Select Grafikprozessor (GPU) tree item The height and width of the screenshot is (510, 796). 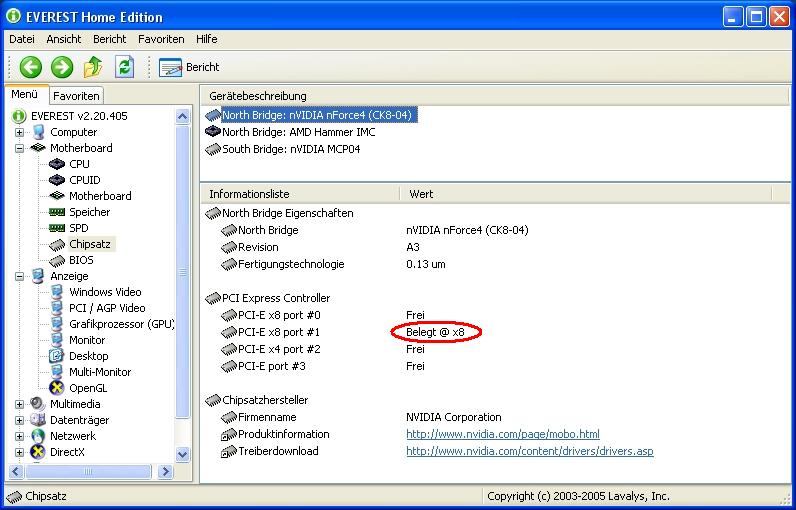[x=122, y=324]
